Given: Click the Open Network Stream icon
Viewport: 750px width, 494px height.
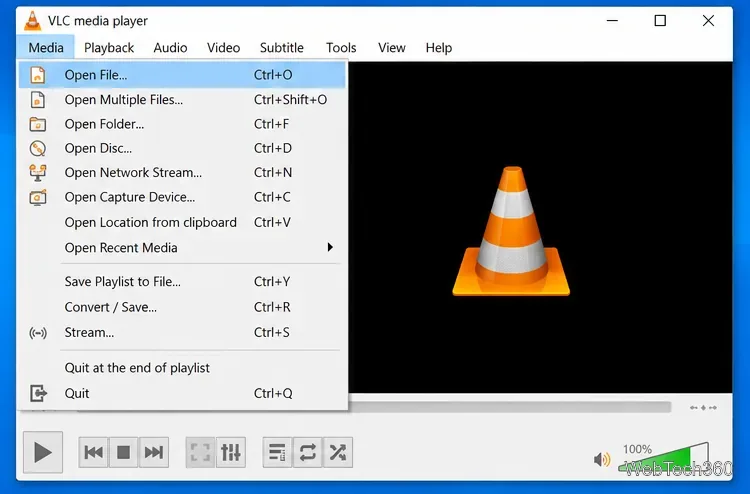Looking at the screenshot, I should [38, 173].
